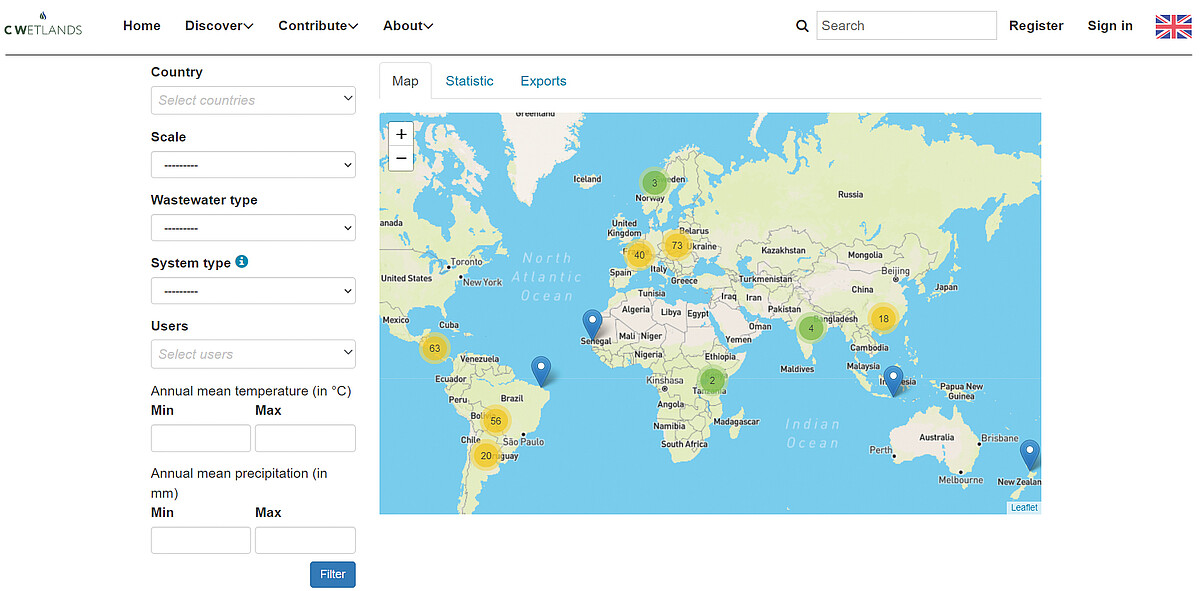Open the Senegal map marker

[592, 324]
